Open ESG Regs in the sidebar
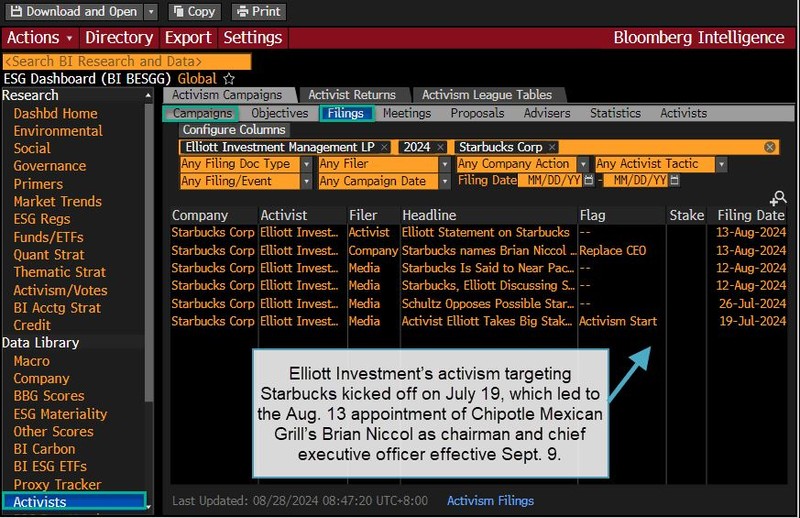Viewport: 800px width, 518px height. click(42, 219)
